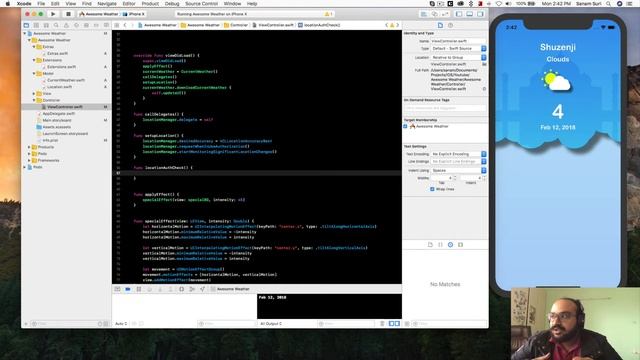Click the hide debug area icon in debug bar

[117, 289]
